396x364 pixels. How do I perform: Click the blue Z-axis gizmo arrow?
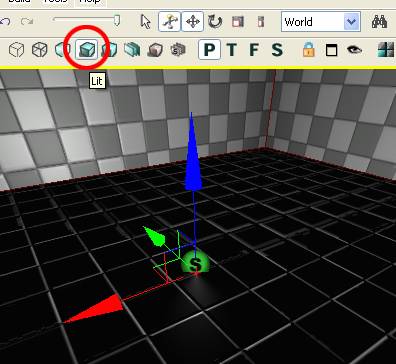click(x=193, y=153)
